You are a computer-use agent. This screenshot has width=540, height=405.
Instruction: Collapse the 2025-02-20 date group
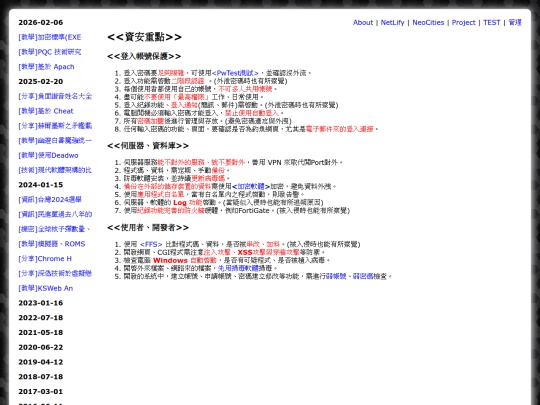(x=41, y=82)
